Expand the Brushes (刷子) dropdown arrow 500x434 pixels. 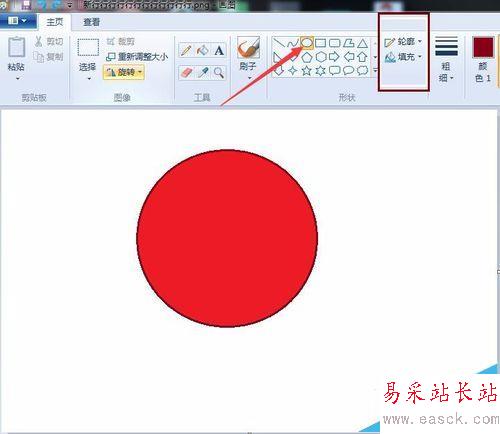(x=249, y=79)
